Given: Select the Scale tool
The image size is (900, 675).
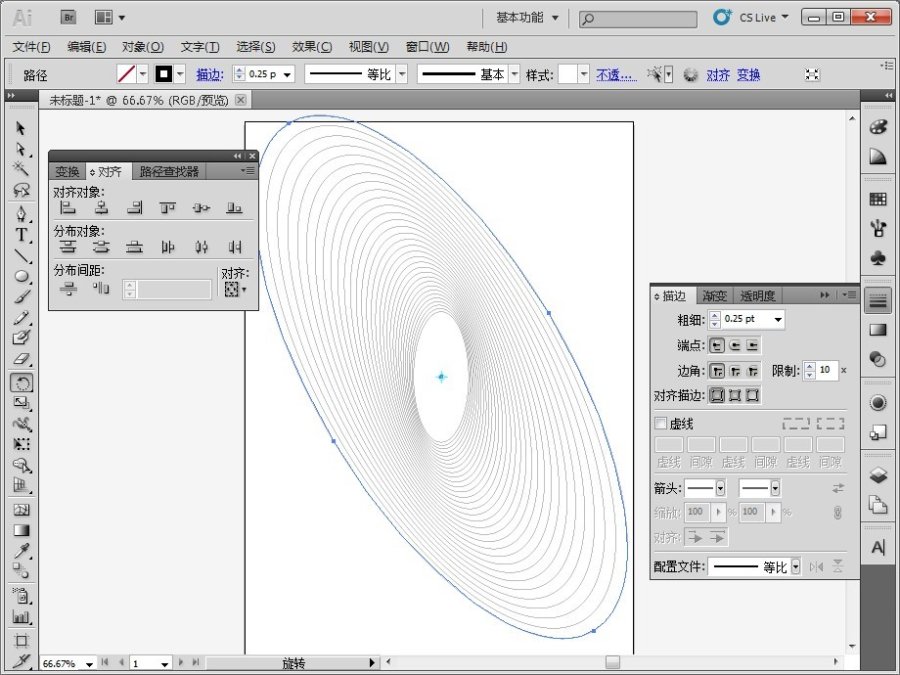Looking at the screenshot, I should [x=21, y=403].
